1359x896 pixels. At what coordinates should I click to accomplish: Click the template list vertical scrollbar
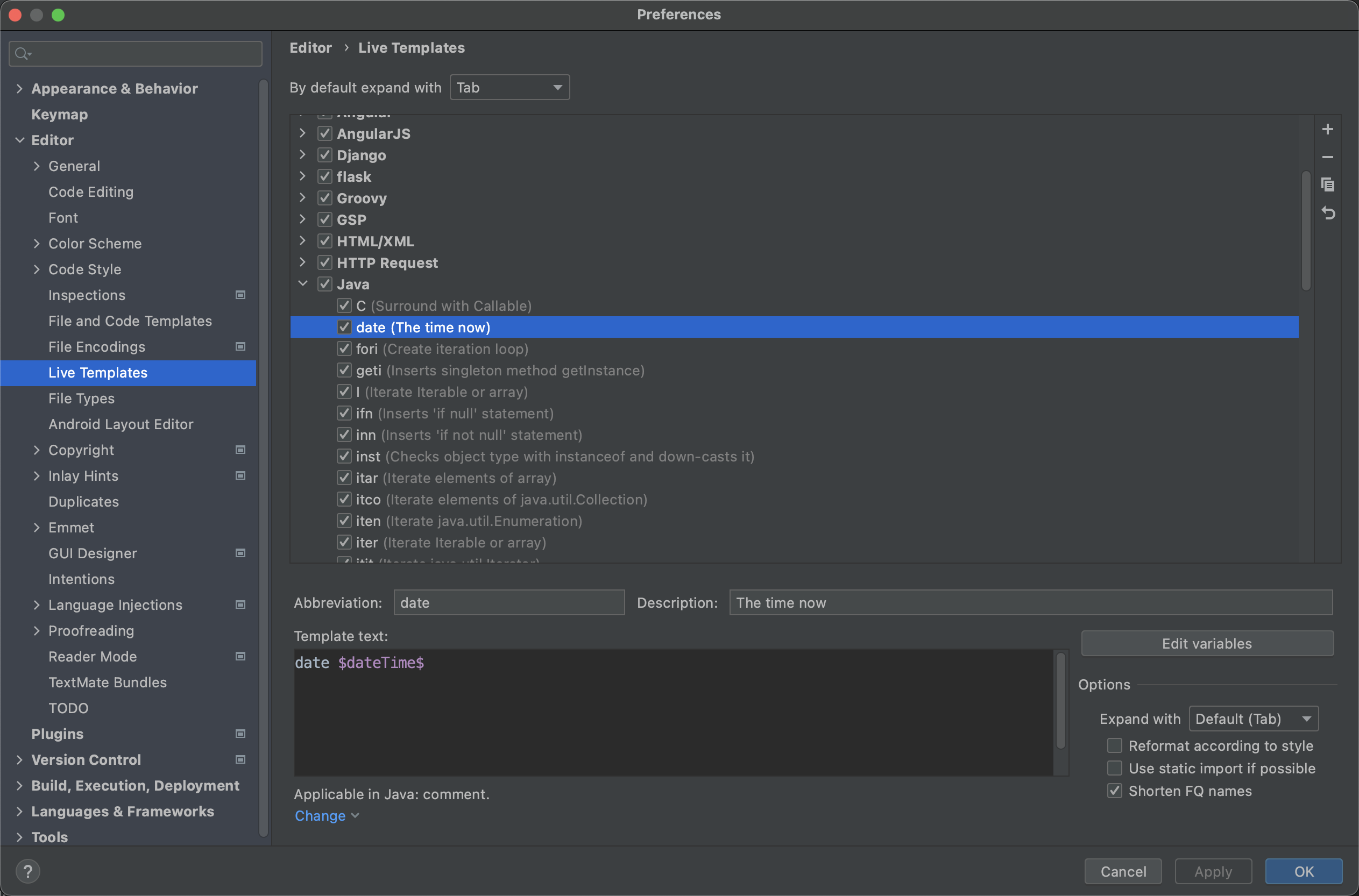coord(1305,230)
